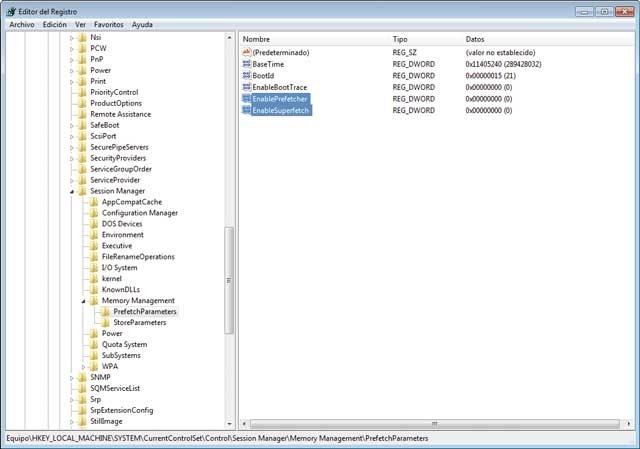
Task: Click the PrefetchParameters folder icon
Action: coord(105,312)
